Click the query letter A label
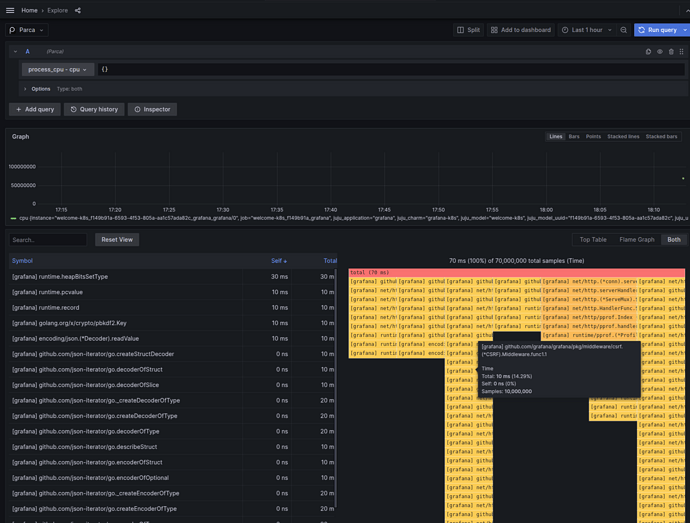 pos(27,52)
